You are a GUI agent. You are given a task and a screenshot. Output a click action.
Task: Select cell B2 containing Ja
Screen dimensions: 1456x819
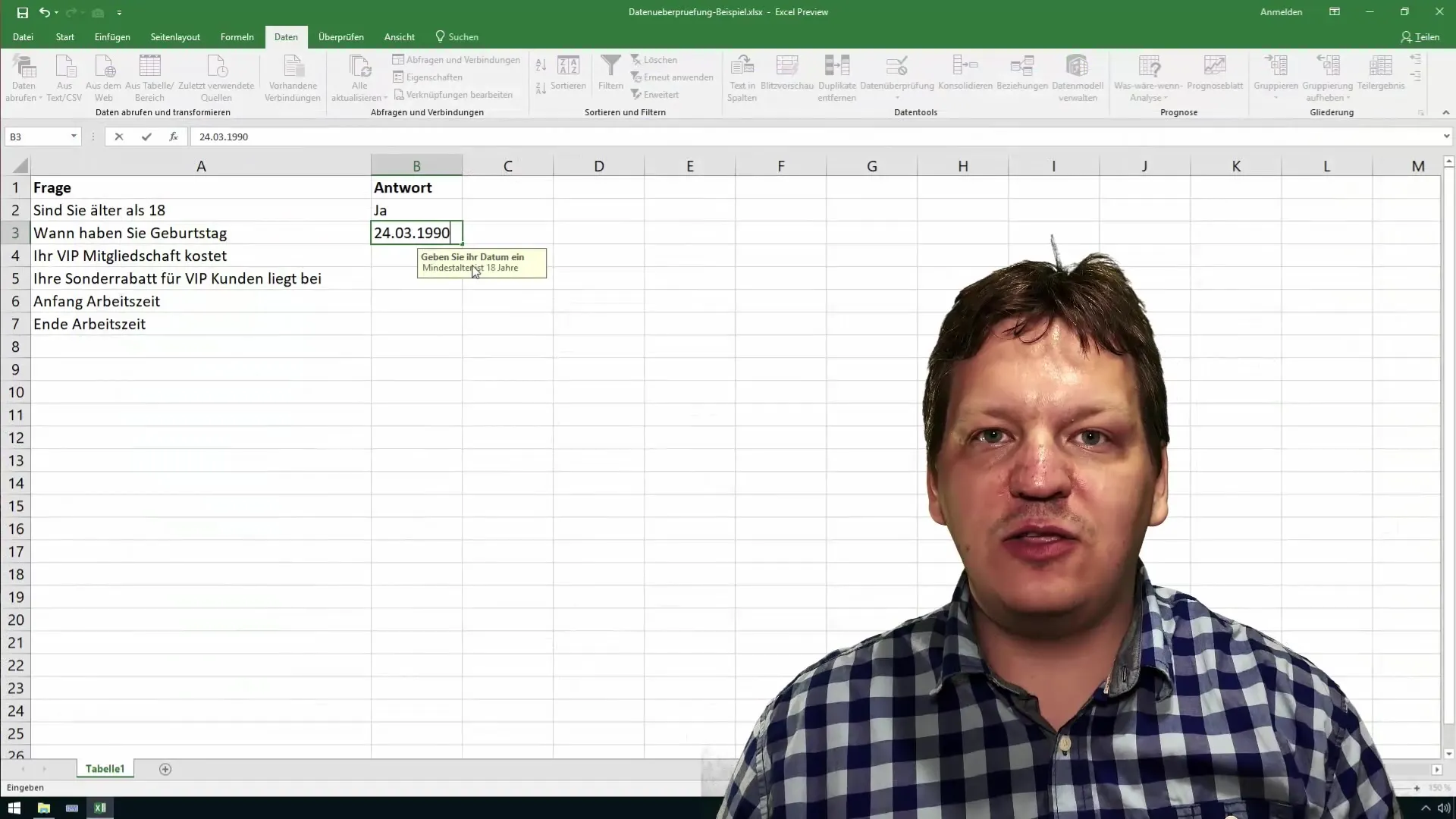pyautogui.click(x=416, y=210)
